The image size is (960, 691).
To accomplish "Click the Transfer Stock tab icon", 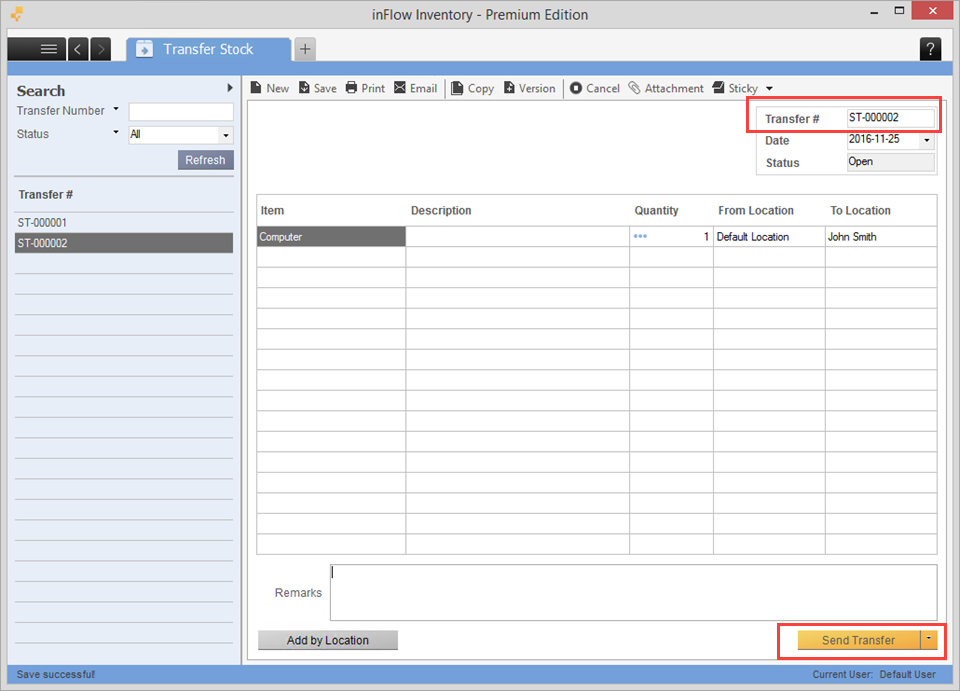I will 144,49.
